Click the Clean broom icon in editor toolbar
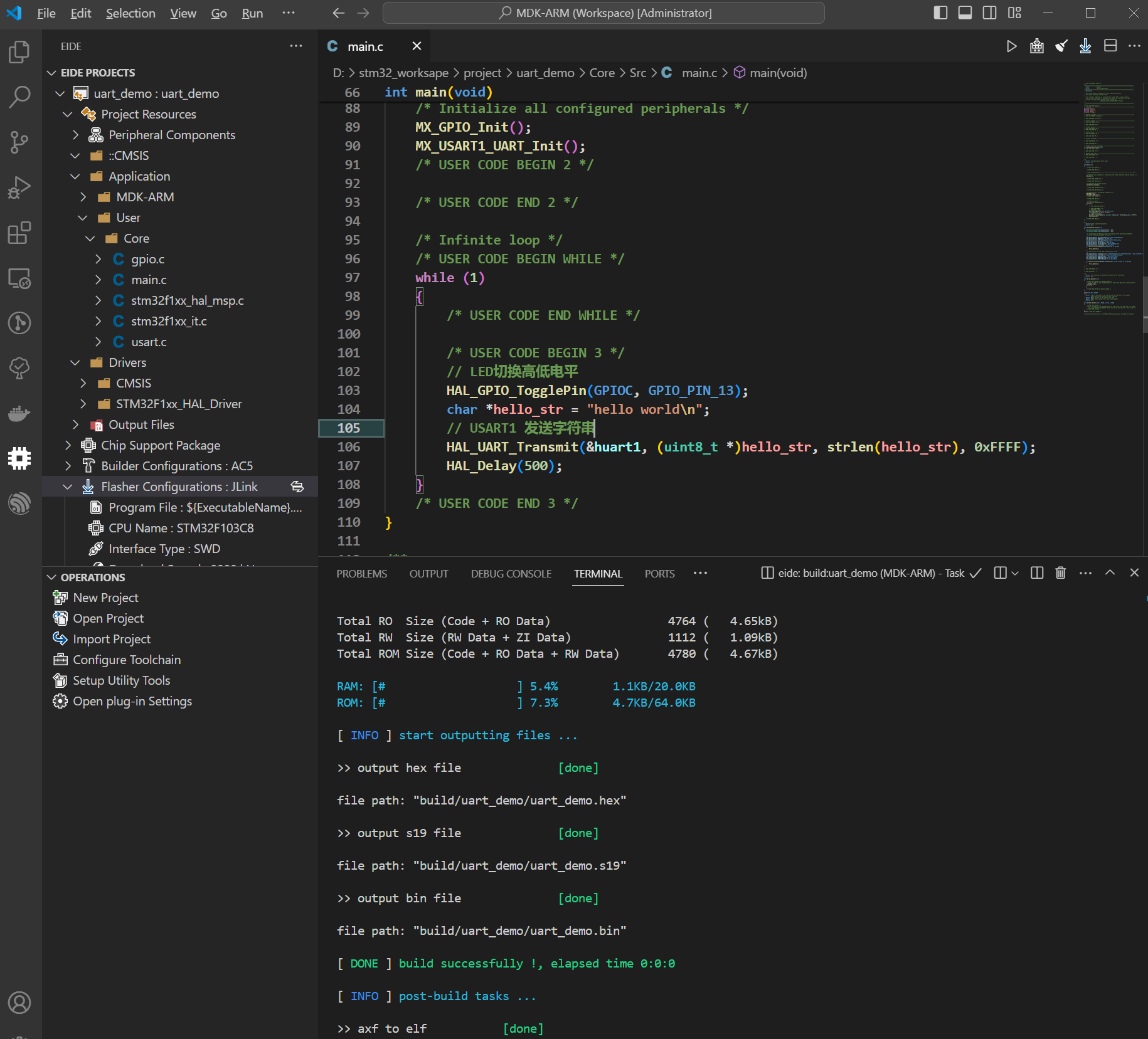Screen dimensions: 1148x1039 pyautogui.click(x=1061, y=46)
